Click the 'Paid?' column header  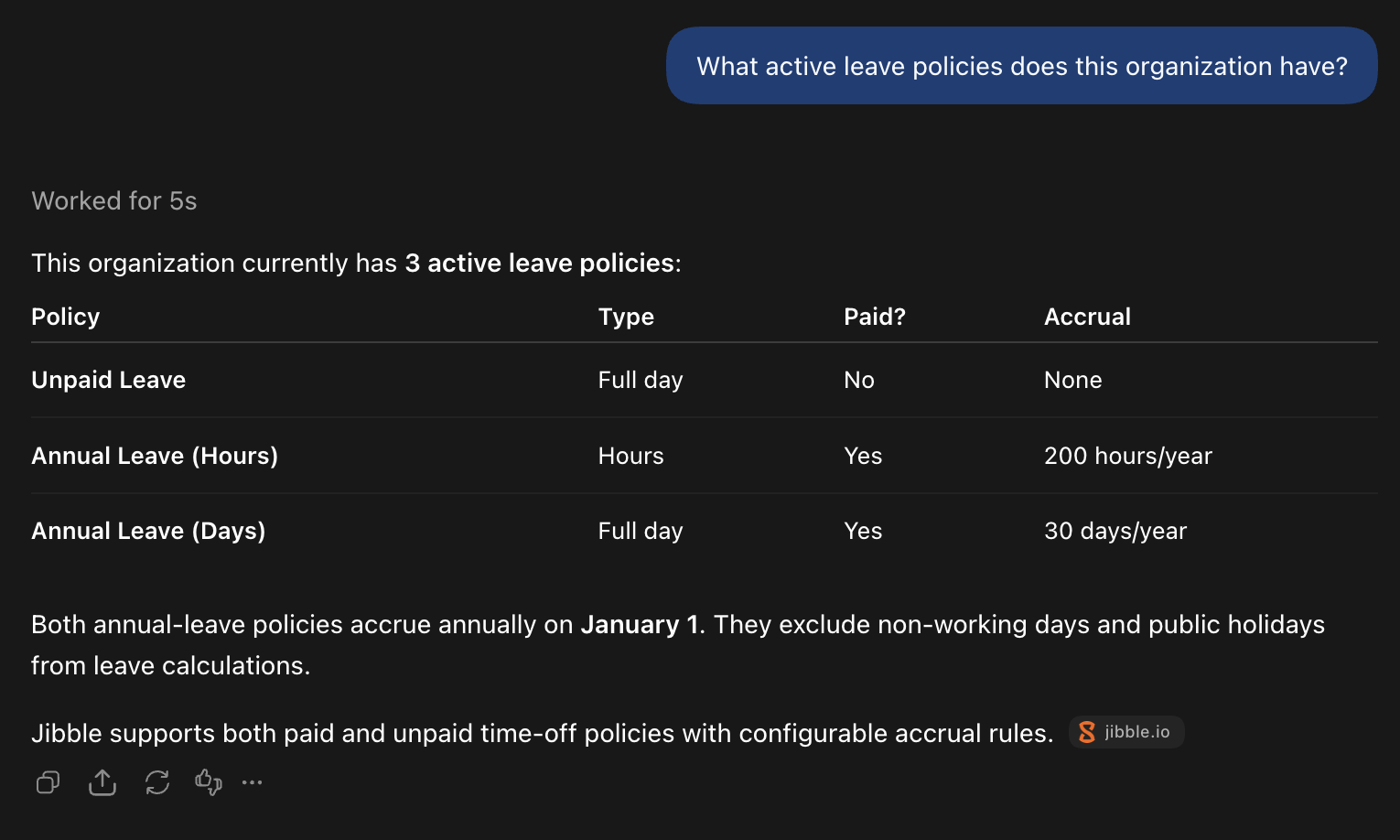[875, 317]
